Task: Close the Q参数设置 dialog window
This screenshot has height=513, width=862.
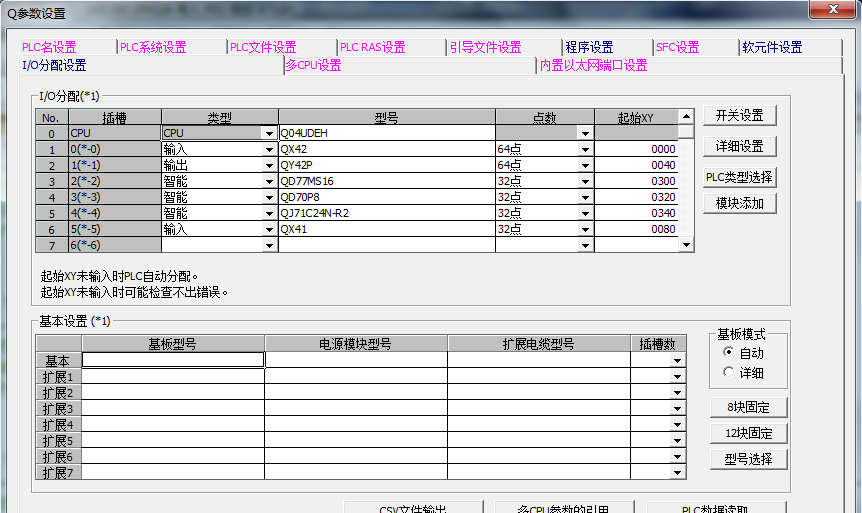Action: (832, 10)
